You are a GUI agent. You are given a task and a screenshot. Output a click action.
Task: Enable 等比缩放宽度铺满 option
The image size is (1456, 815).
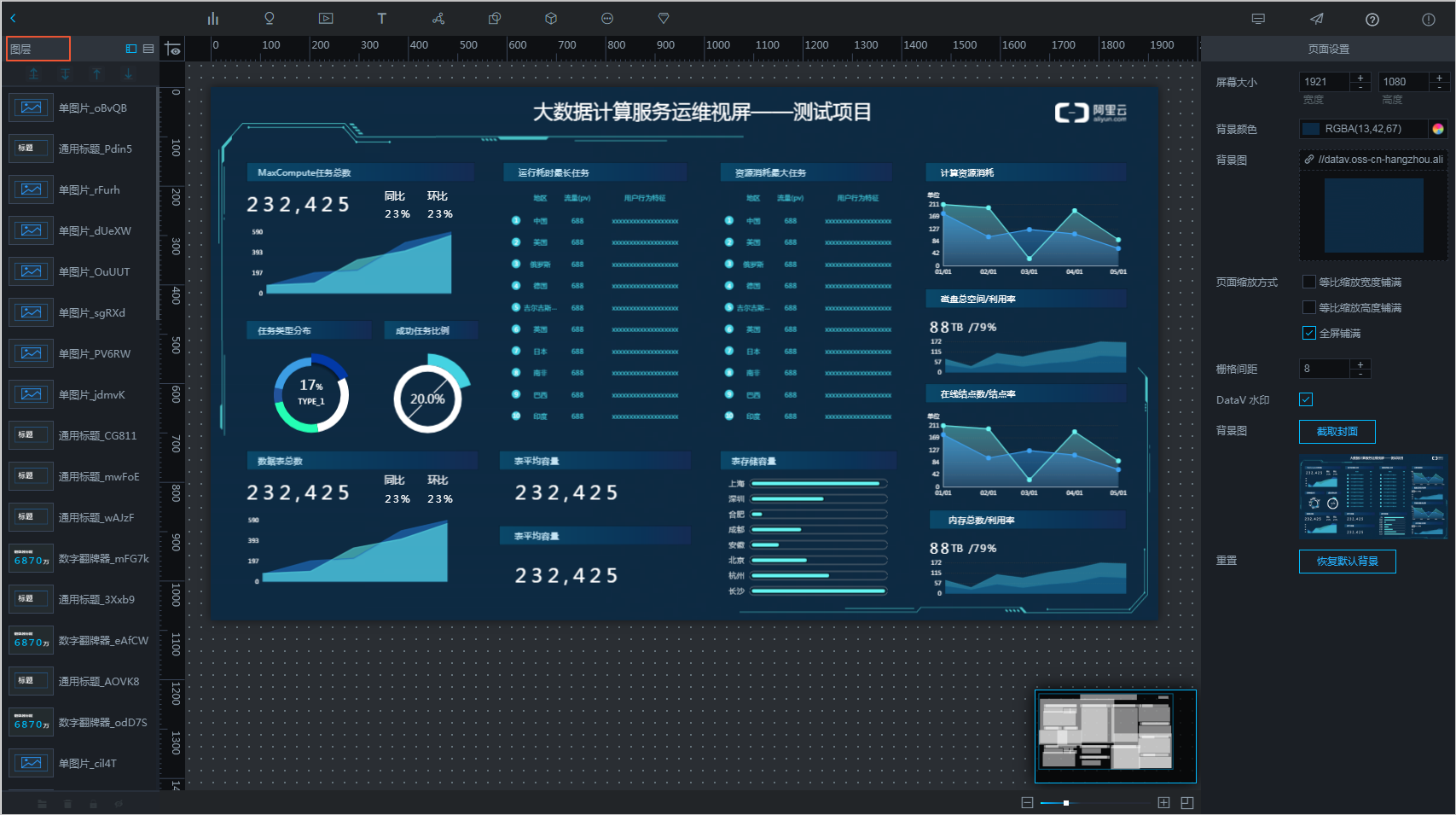click(1309, 282)
